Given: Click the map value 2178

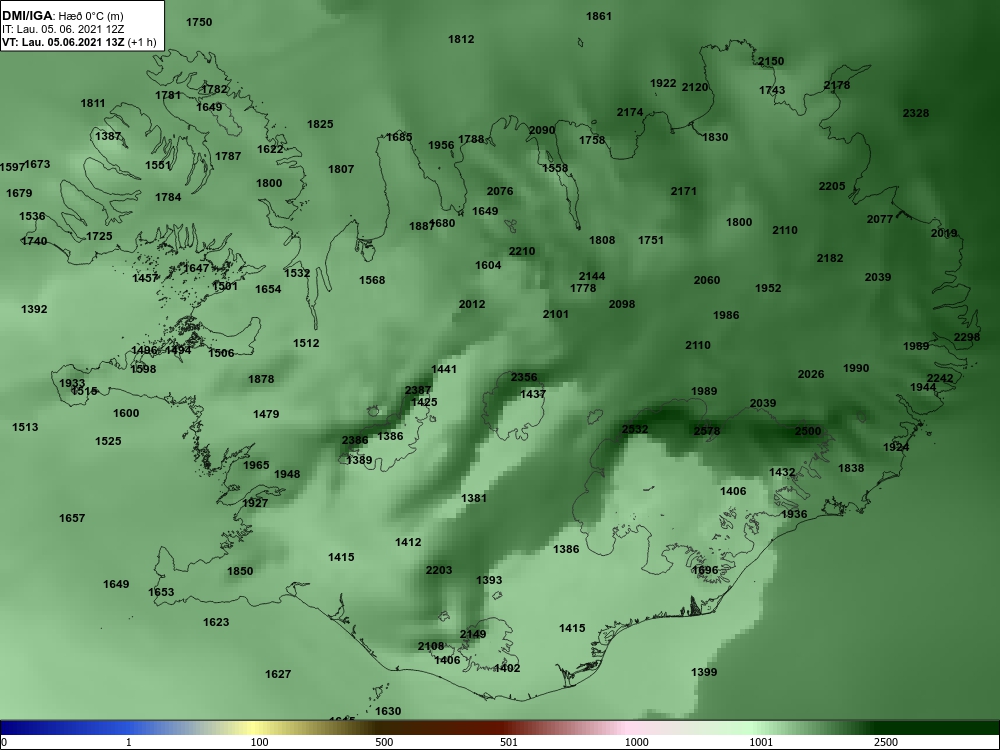Looking at the screenshot, I should [837, 85].
